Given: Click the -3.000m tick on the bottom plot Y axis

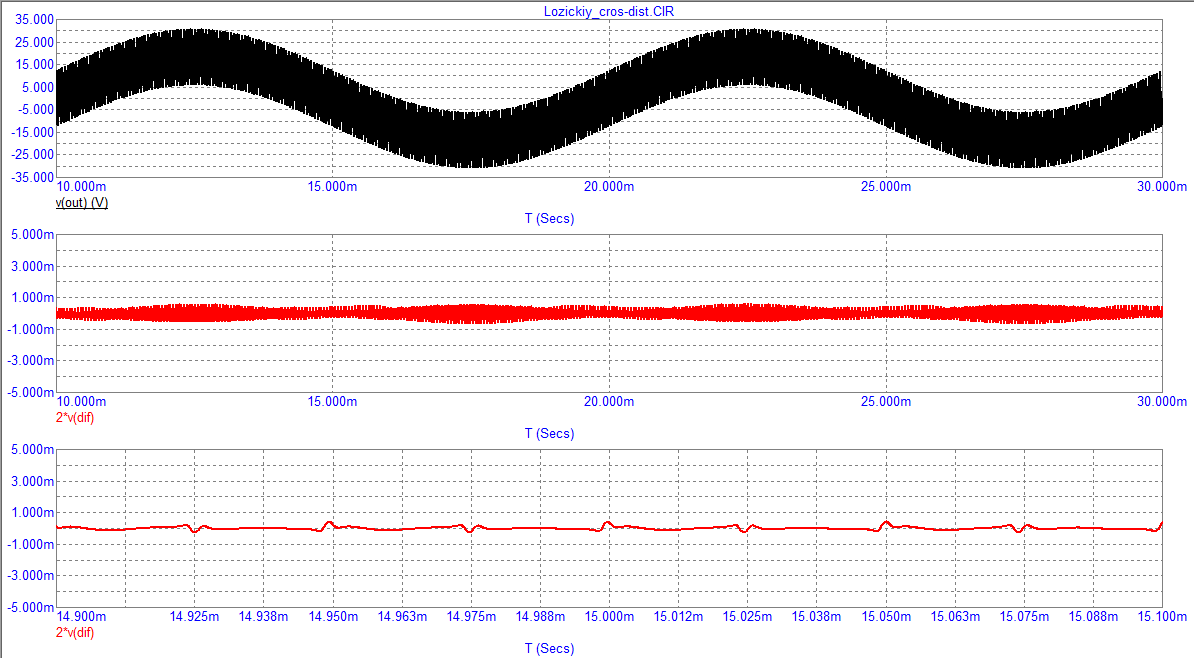Looking at the screenshot, I should pos(31,576).
